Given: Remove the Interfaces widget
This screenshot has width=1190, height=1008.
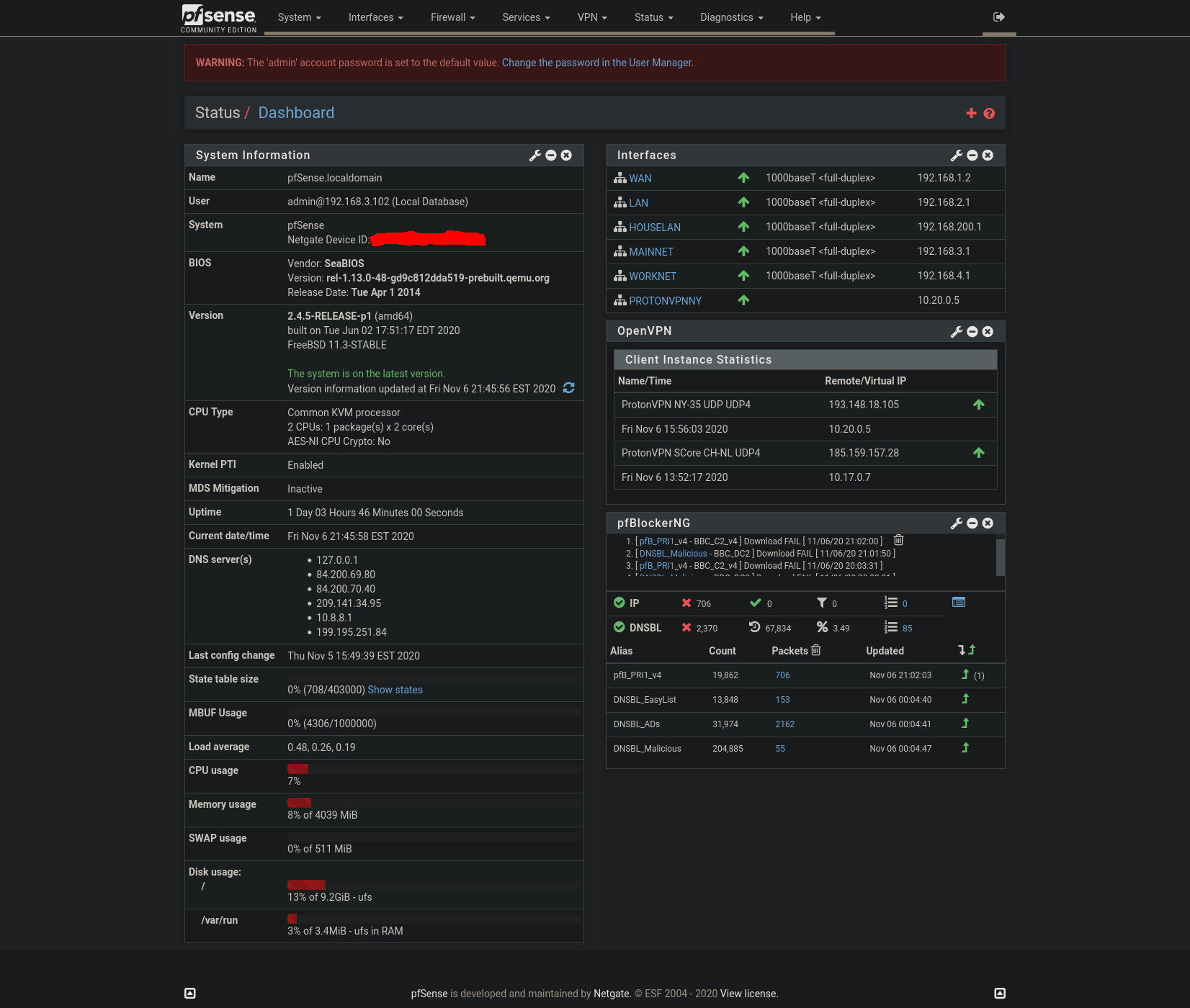Looking at the screenshot, I should click(988, 156).
